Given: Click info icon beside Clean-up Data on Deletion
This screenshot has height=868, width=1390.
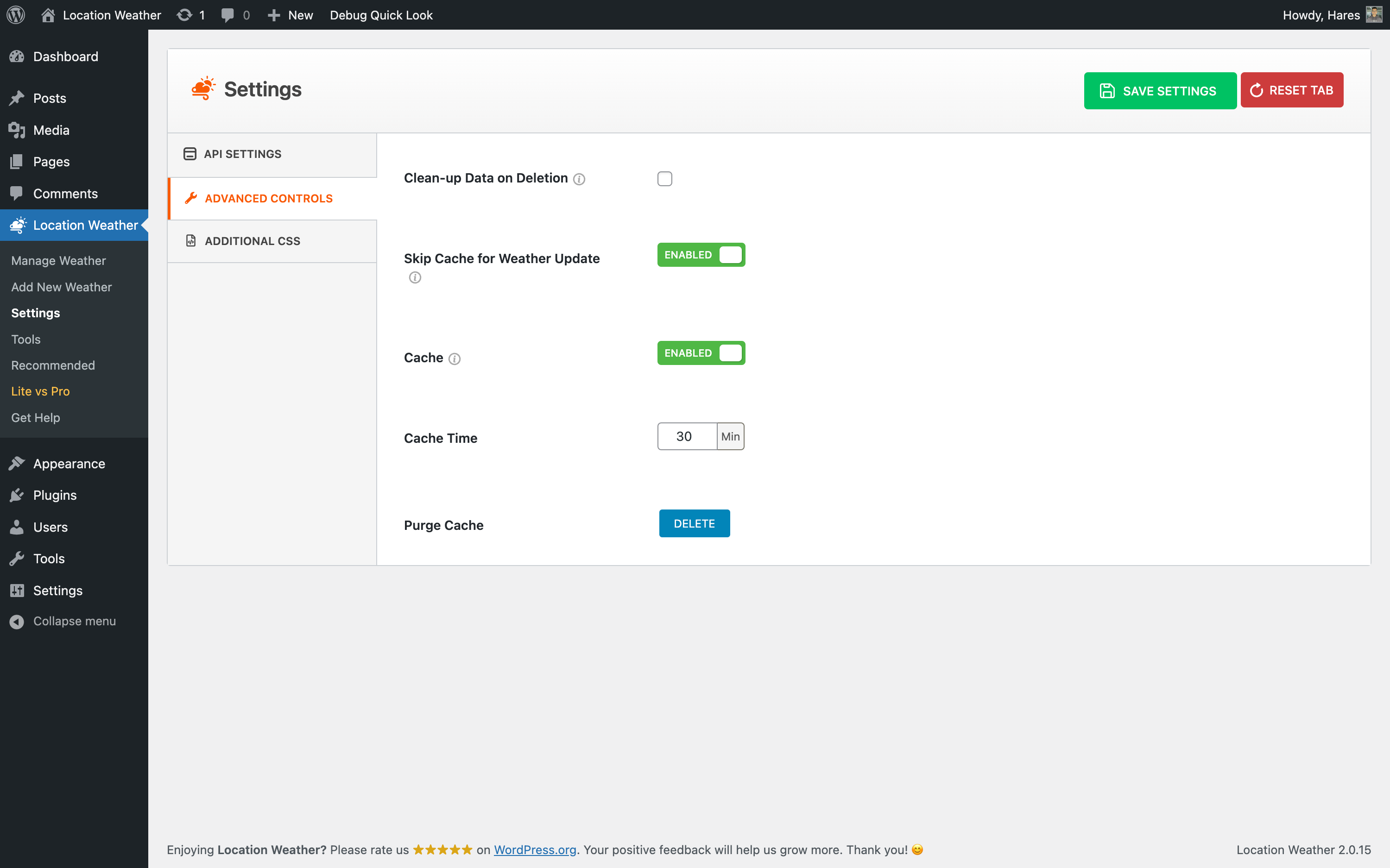Looking at the screenshot, I should [x=579, y=179].
